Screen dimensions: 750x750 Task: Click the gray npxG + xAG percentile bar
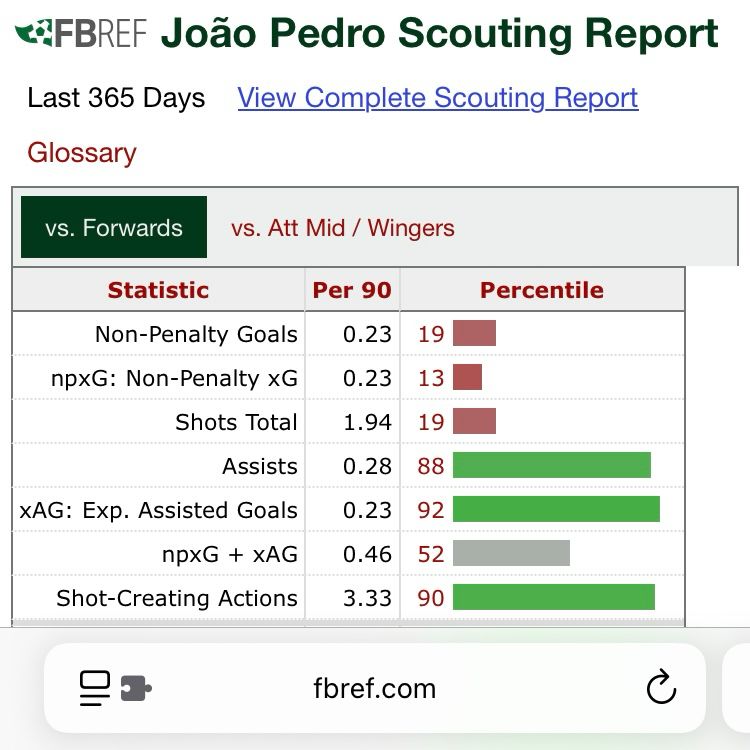point(511,553)
